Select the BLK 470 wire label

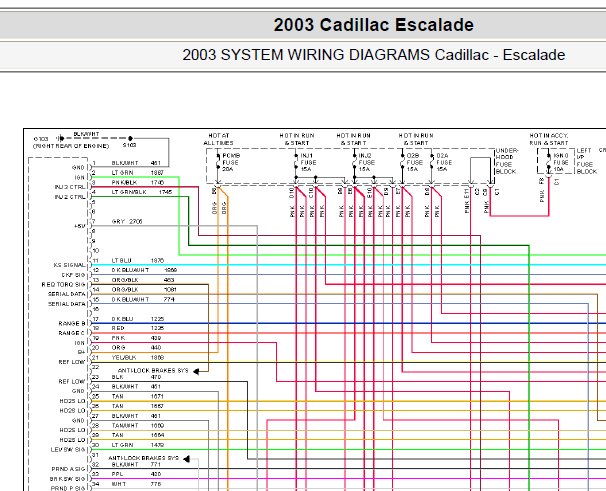[x=136, y=377]
